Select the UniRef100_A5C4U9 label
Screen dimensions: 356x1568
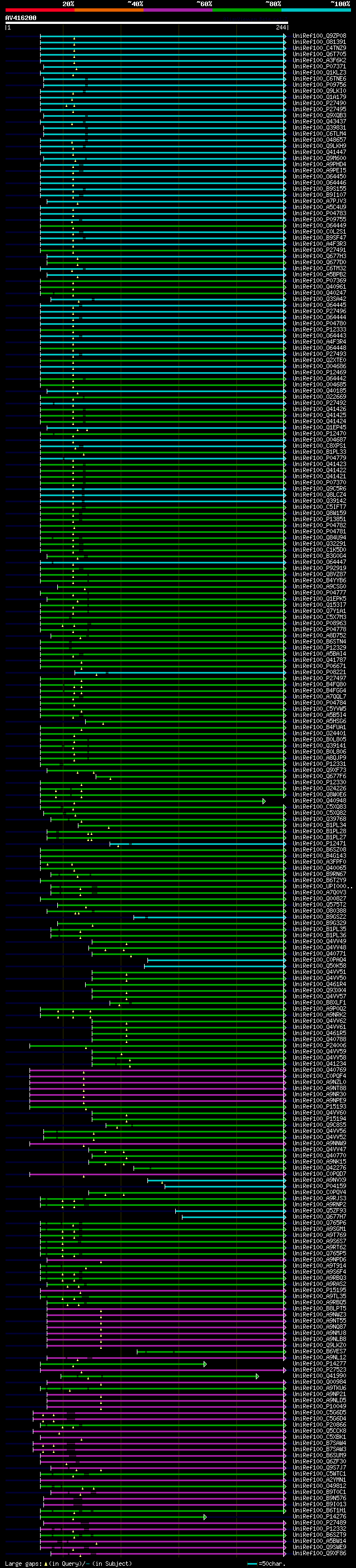coord(319,207)
